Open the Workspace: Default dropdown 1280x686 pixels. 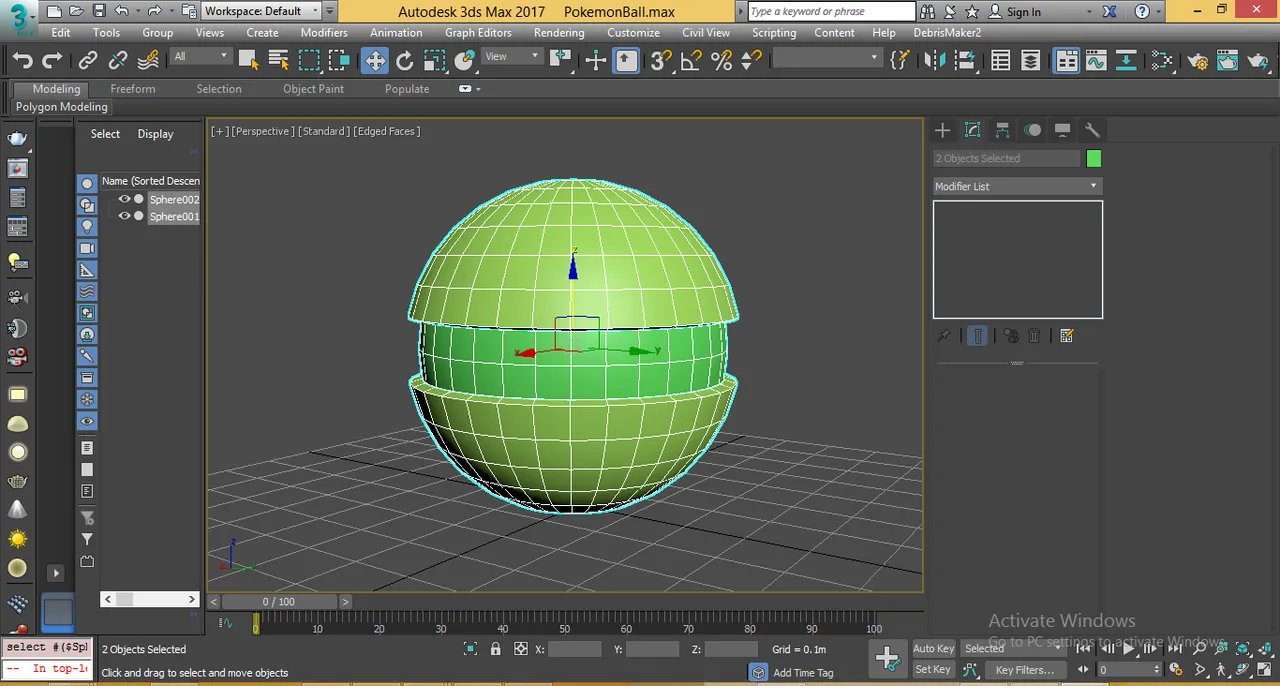pyautogui.click(x=261, y=11)
